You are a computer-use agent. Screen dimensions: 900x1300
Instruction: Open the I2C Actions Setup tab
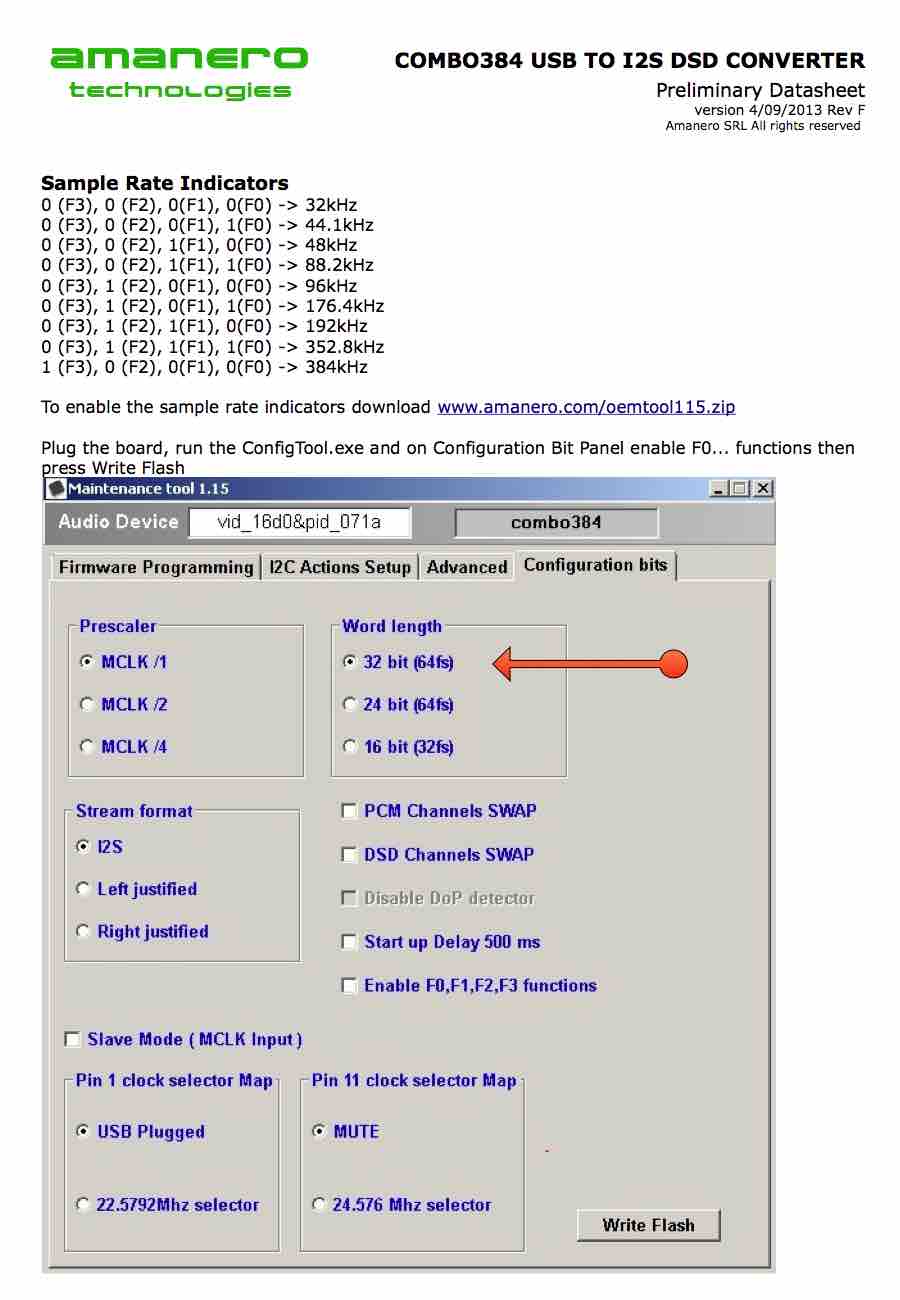pyautogui.click(x=340, y=567)
